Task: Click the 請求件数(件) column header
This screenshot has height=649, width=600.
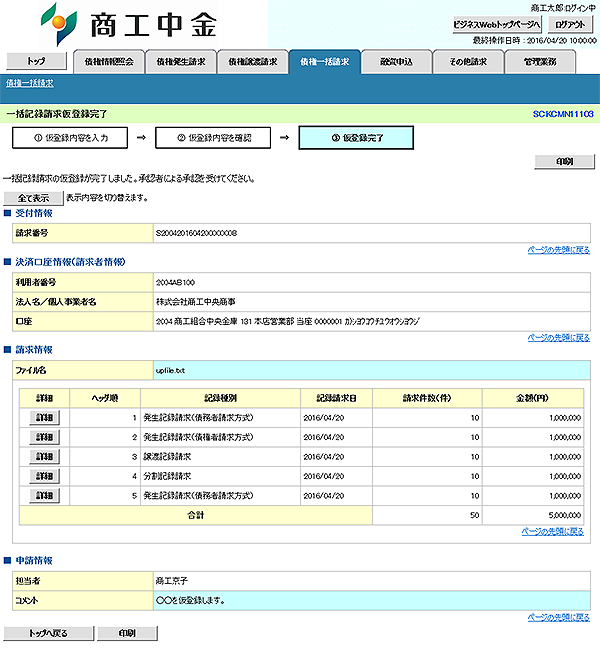Action: (427, 398)
